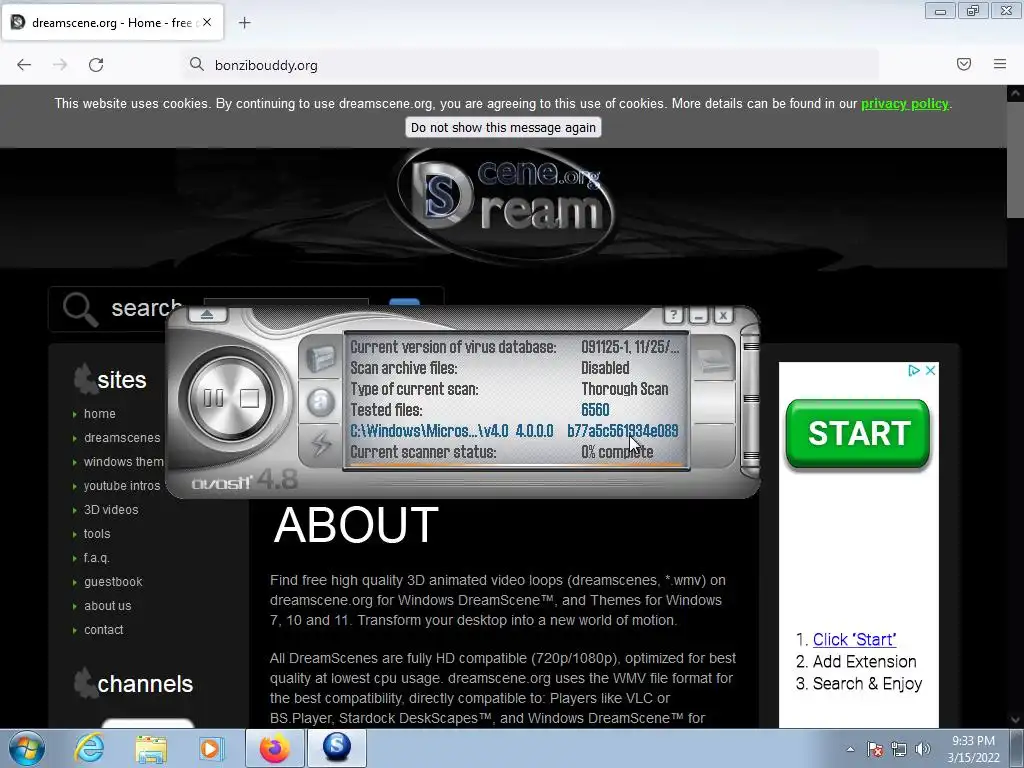
Task: Open the taskbar clock showing 9:33 PM
Action: [x=974, y=749]
